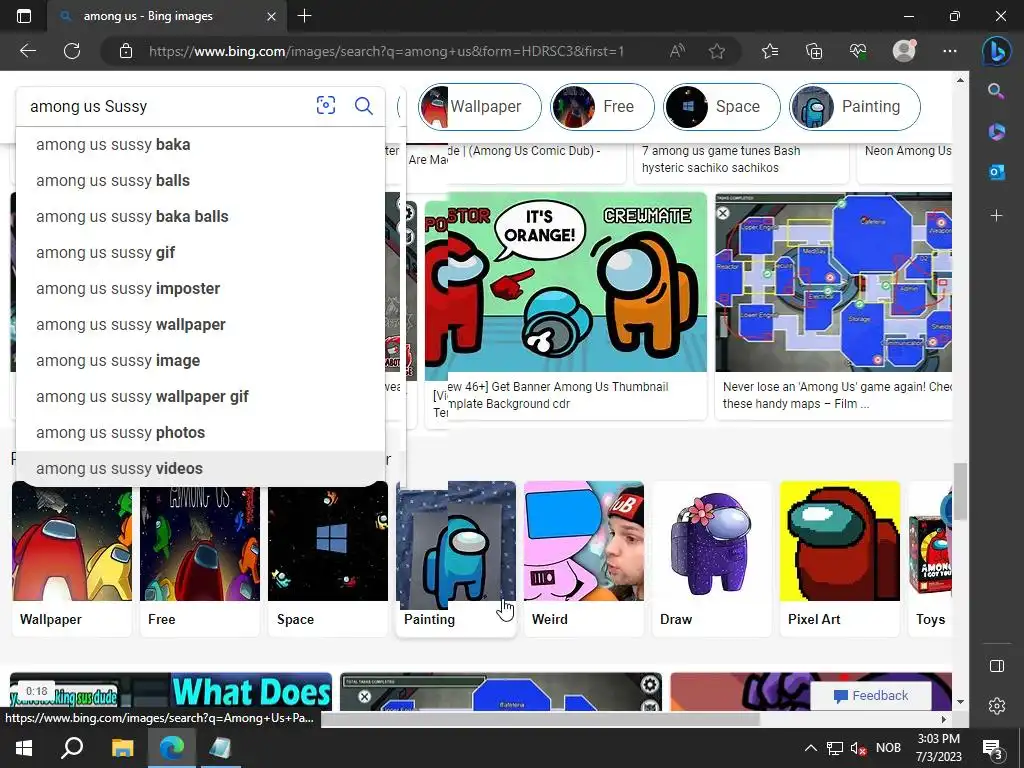
Task: Open the Painting related-search card
Action: pyautogui.click(x=456, y=558)
